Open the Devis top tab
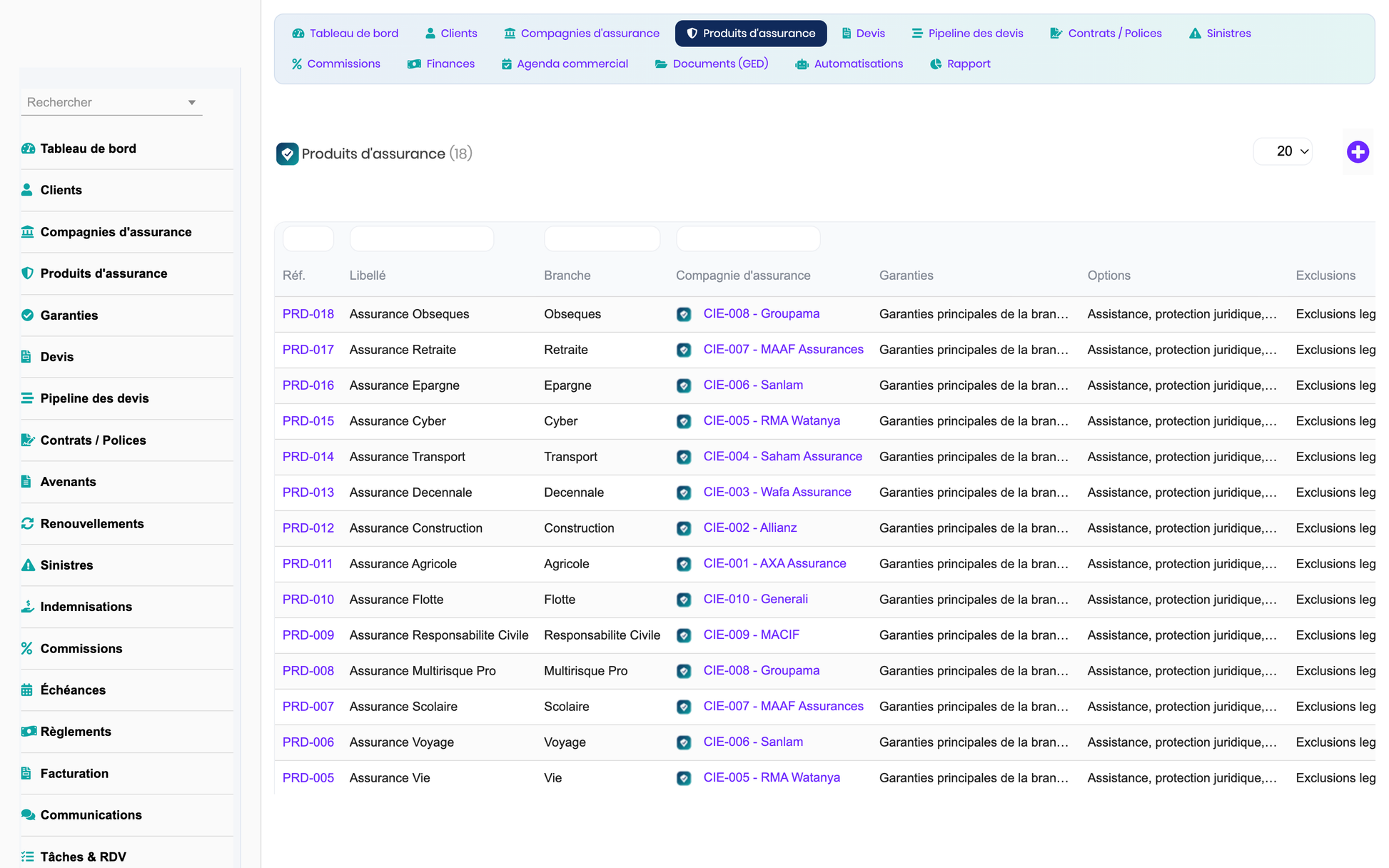The height and width of the screenshot is (868, 1389). point(863,34)
